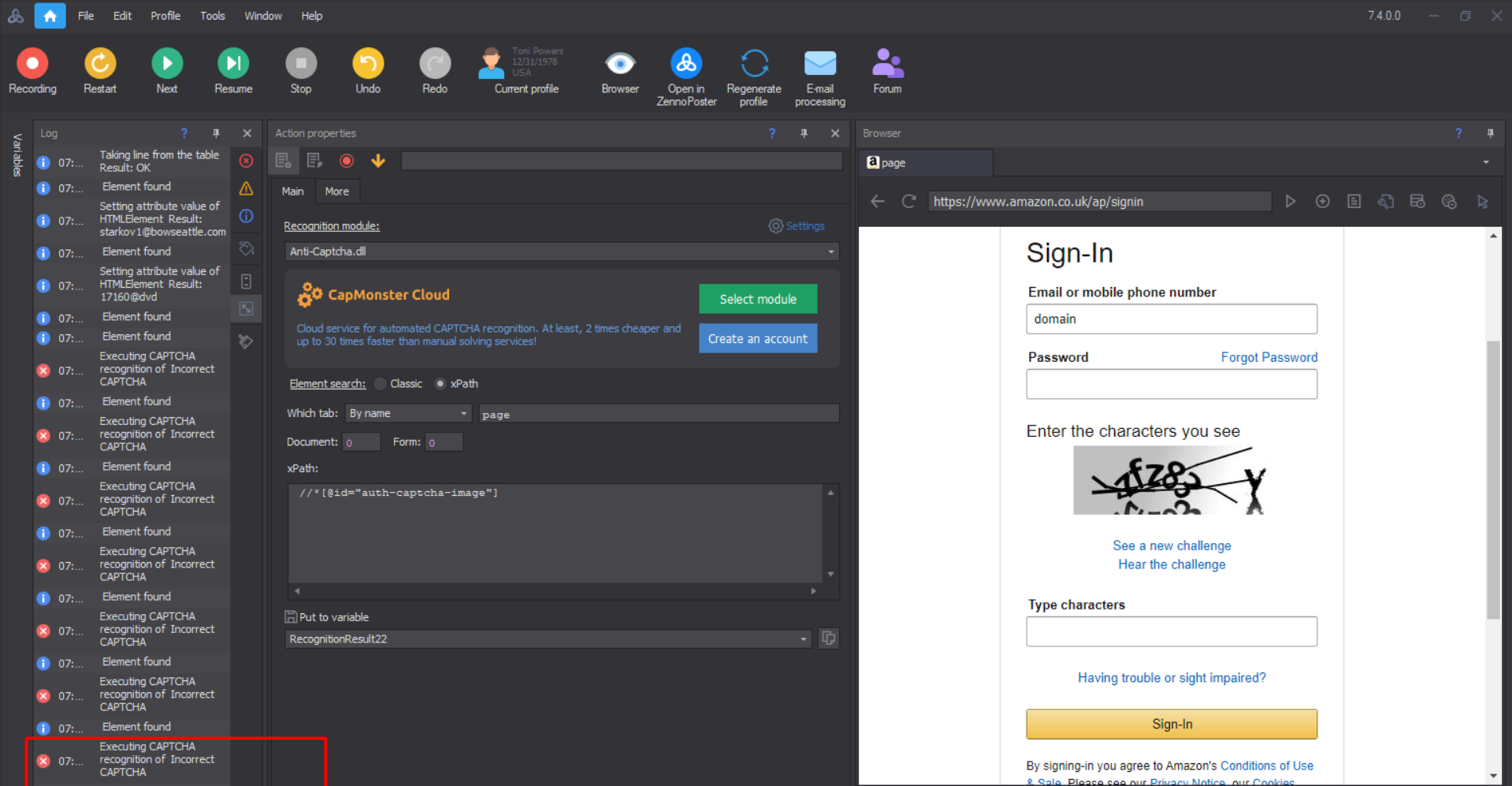Open the File menu

[x=86, y=16]
